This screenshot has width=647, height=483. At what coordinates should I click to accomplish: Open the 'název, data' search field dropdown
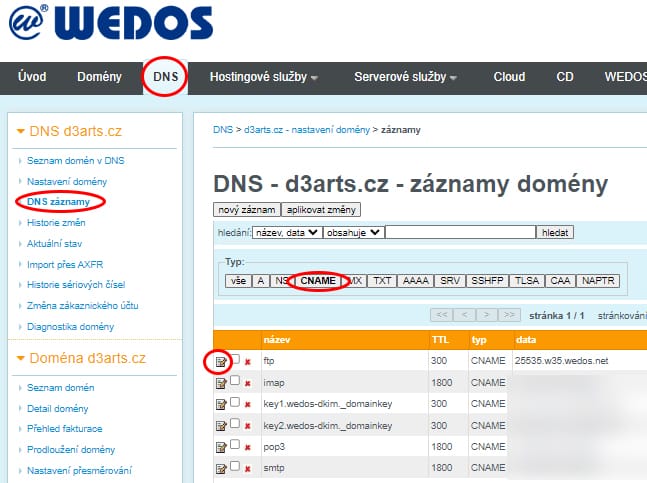click(287, 233)
